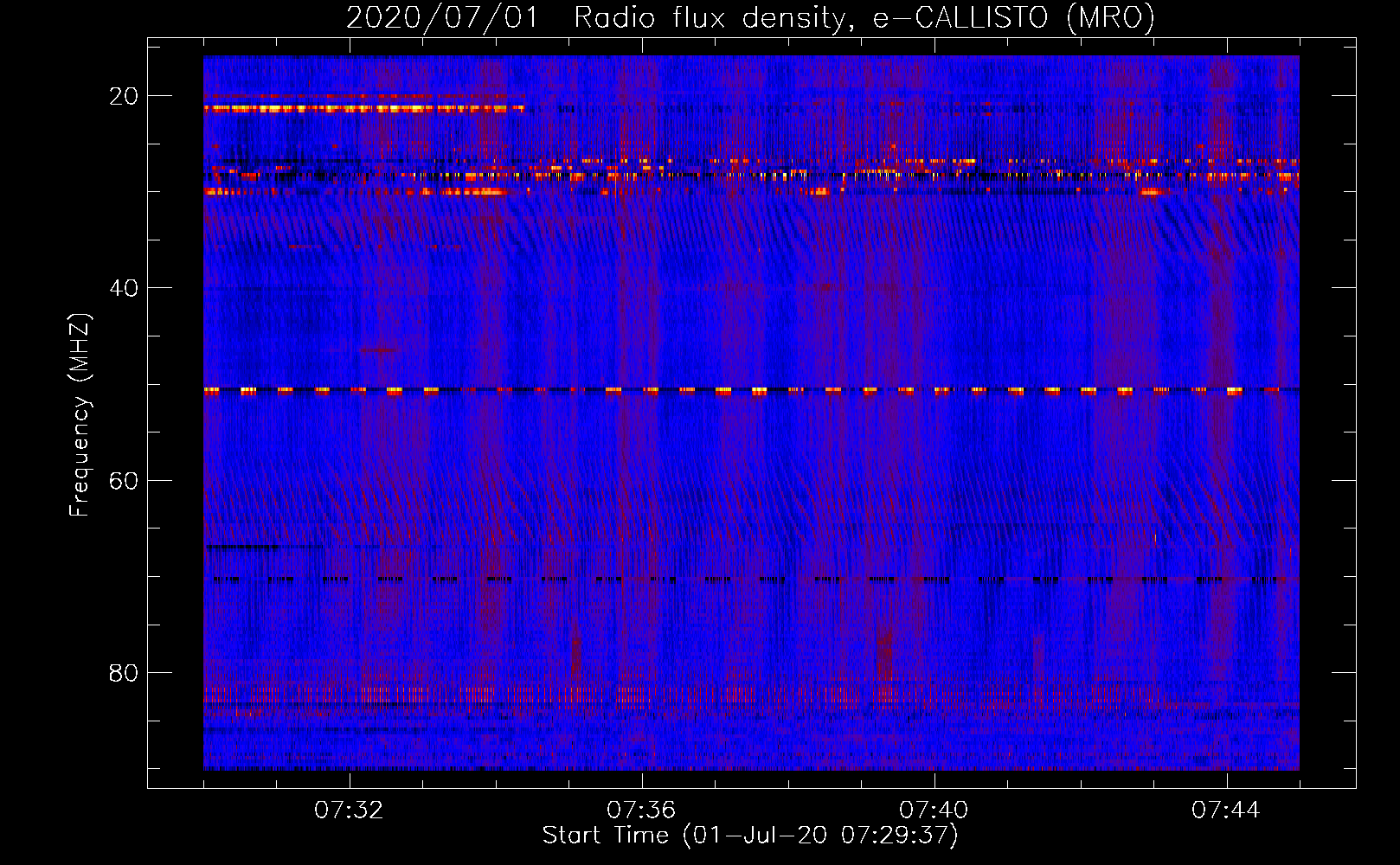The width and height of the screenshot is (1400, 865).
Task: Click the bright emission band near 21 MHz
Action: (364, 109)
